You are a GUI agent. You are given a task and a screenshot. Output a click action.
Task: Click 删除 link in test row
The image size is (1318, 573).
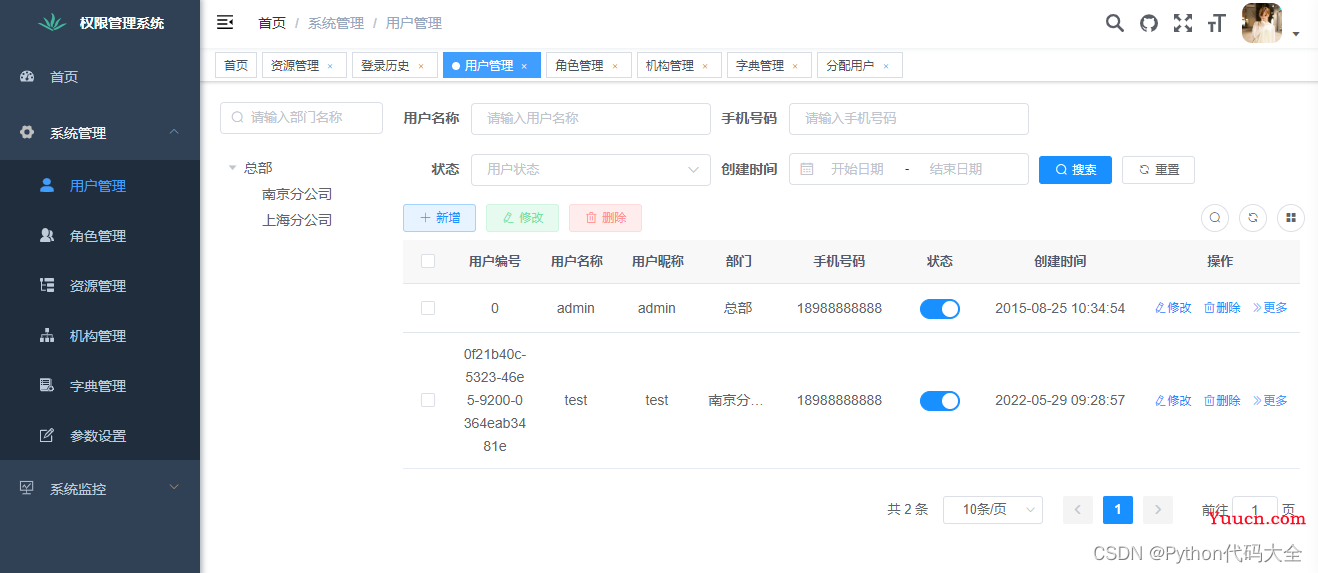tap(1222, 400)
